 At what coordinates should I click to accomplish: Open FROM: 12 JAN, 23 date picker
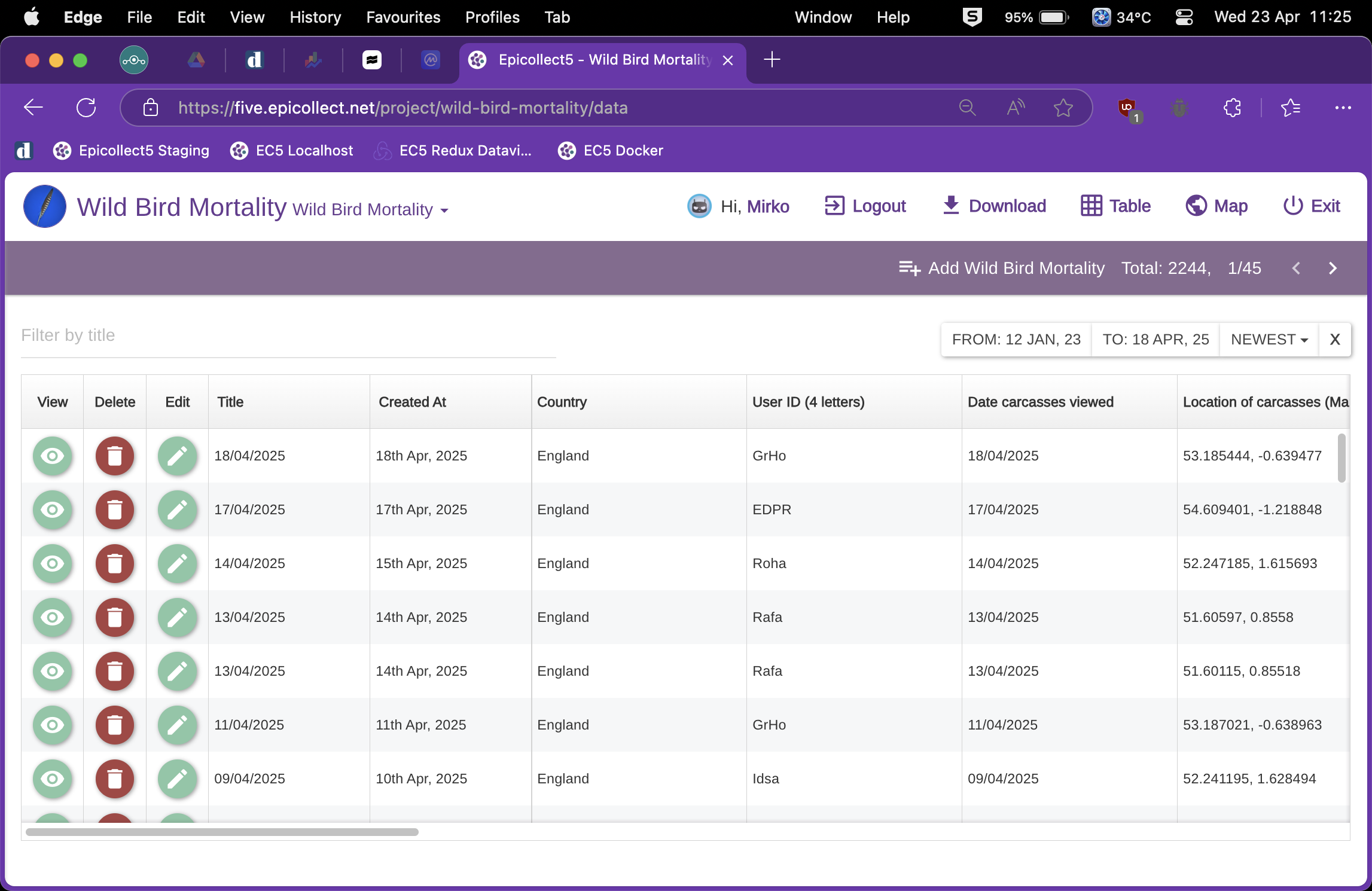point(1016,340)
